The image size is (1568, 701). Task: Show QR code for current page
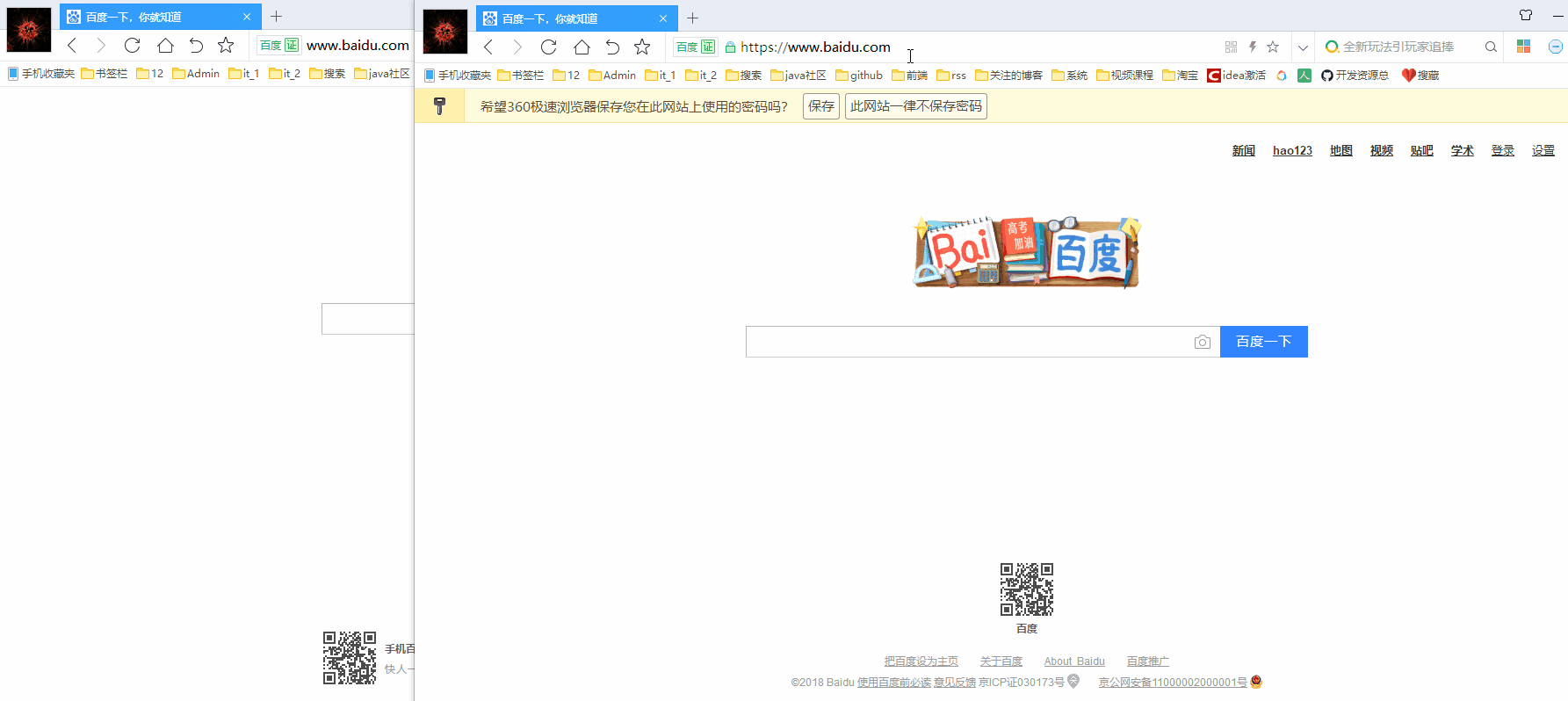click(1231, 47)
